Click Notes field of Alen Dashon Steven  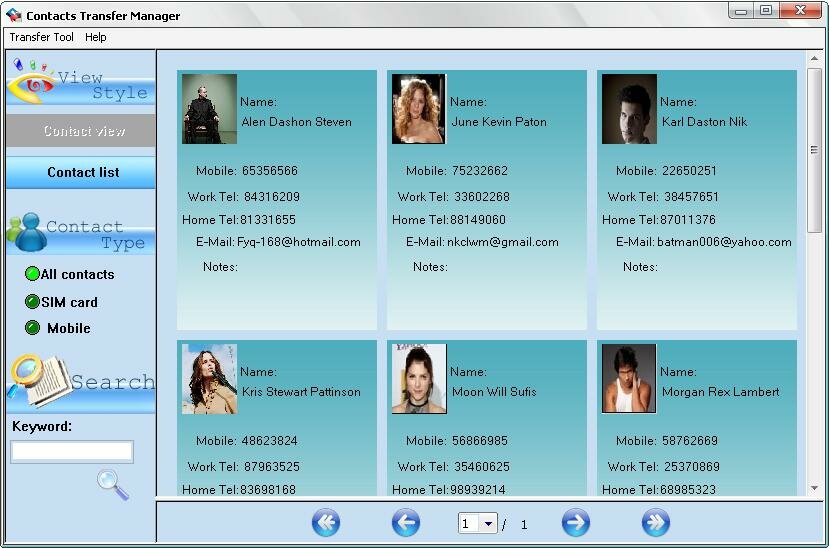[220, 267]
